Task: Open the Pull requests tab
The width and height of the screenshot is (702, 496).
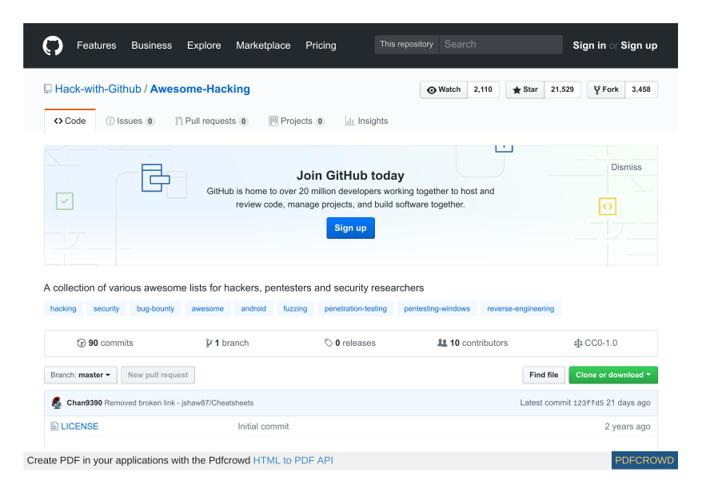Action: click(211, 121)
